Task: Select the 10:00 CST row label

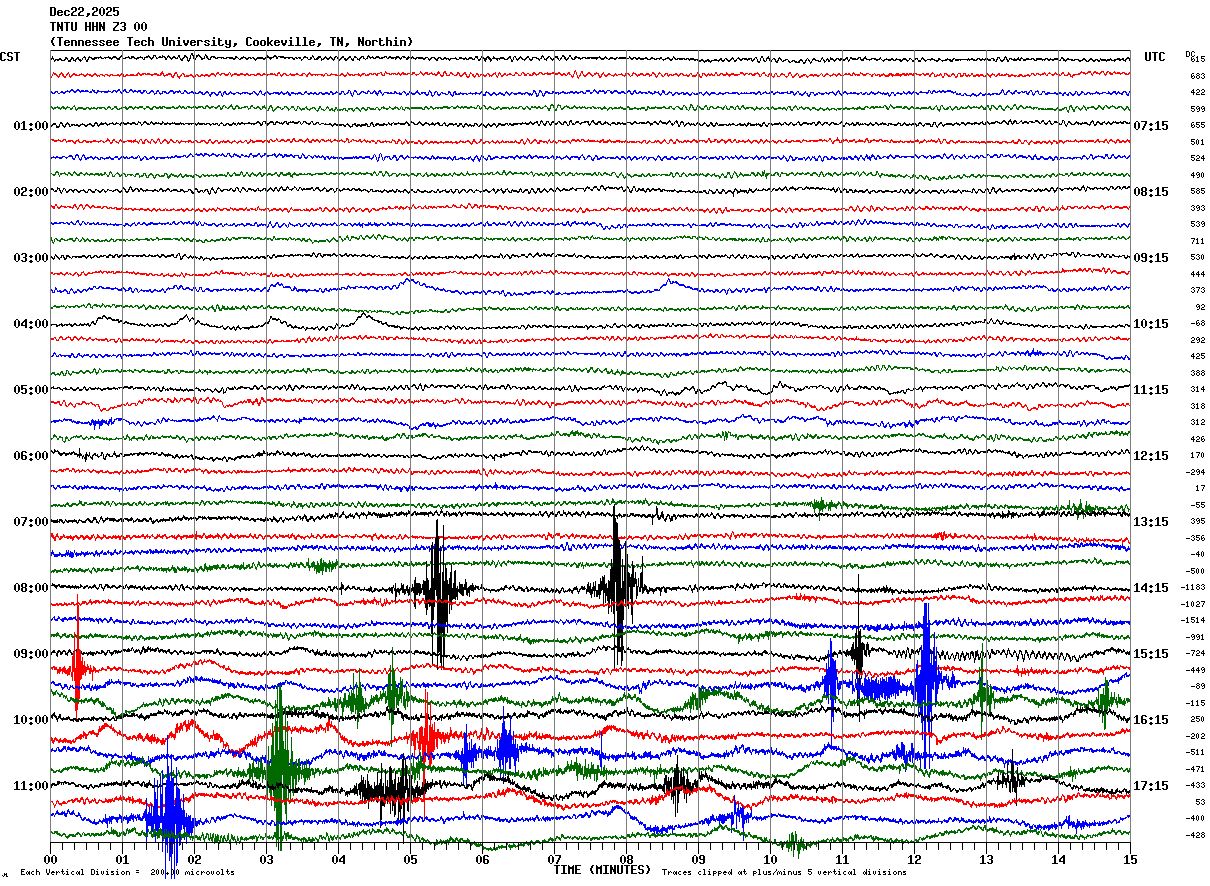Action: (x=31, y=720)
